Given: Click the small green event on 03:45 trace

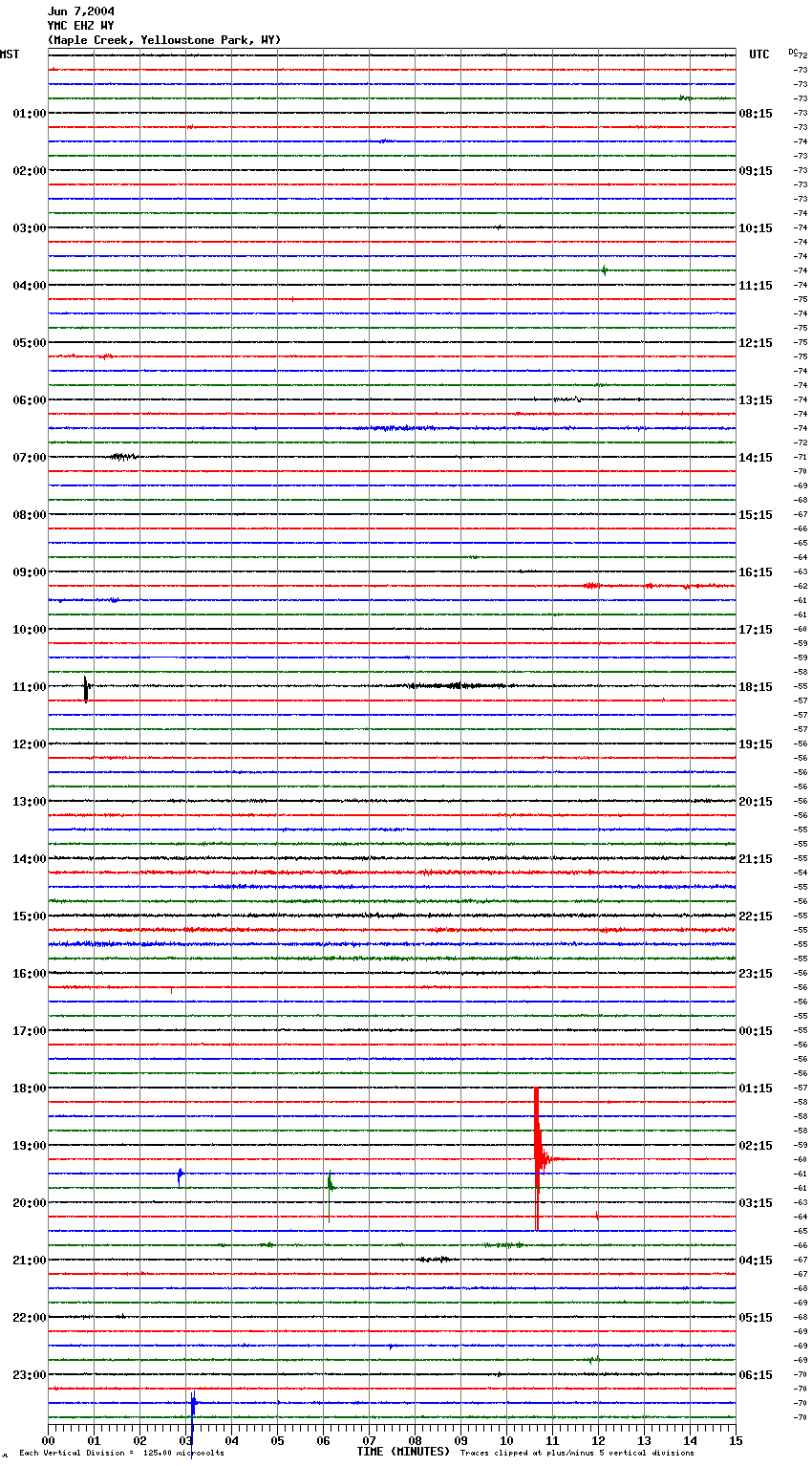Looking at the screenshot, I should tap(604, 270).
